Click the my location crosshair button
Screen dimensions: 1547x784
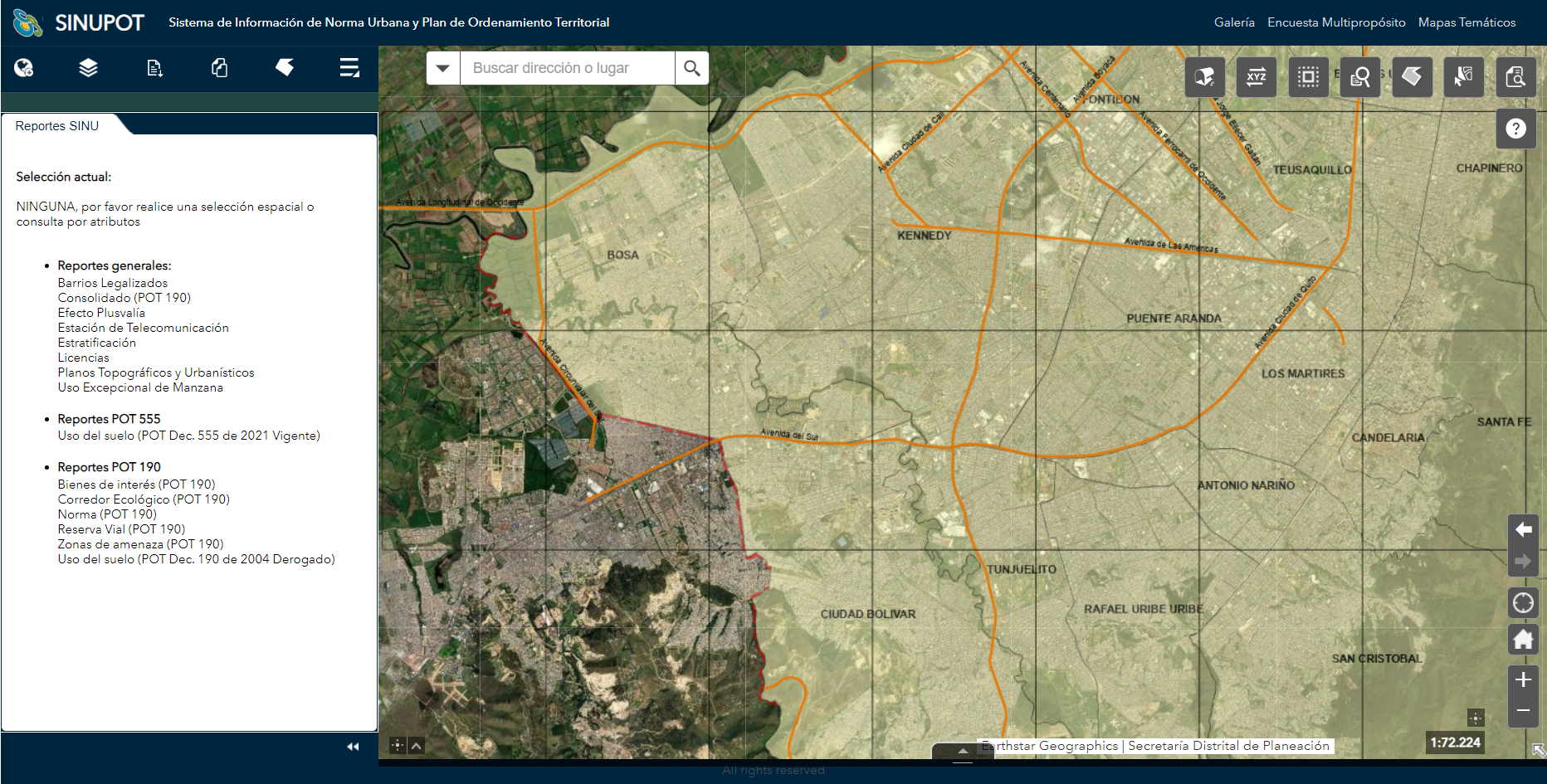[1523, 603]
